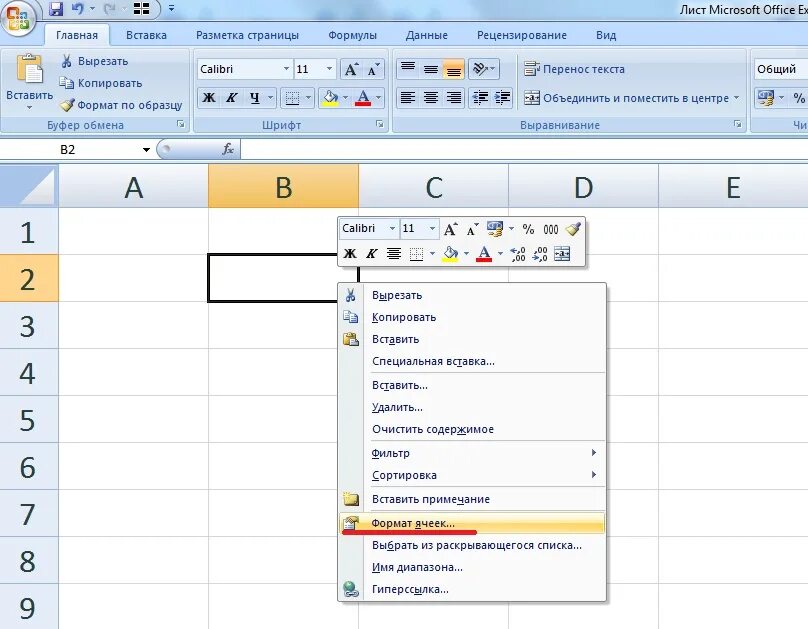Expand ribbon font color dropdown arrow
808x629 pixels.
[x=379, y=98]
